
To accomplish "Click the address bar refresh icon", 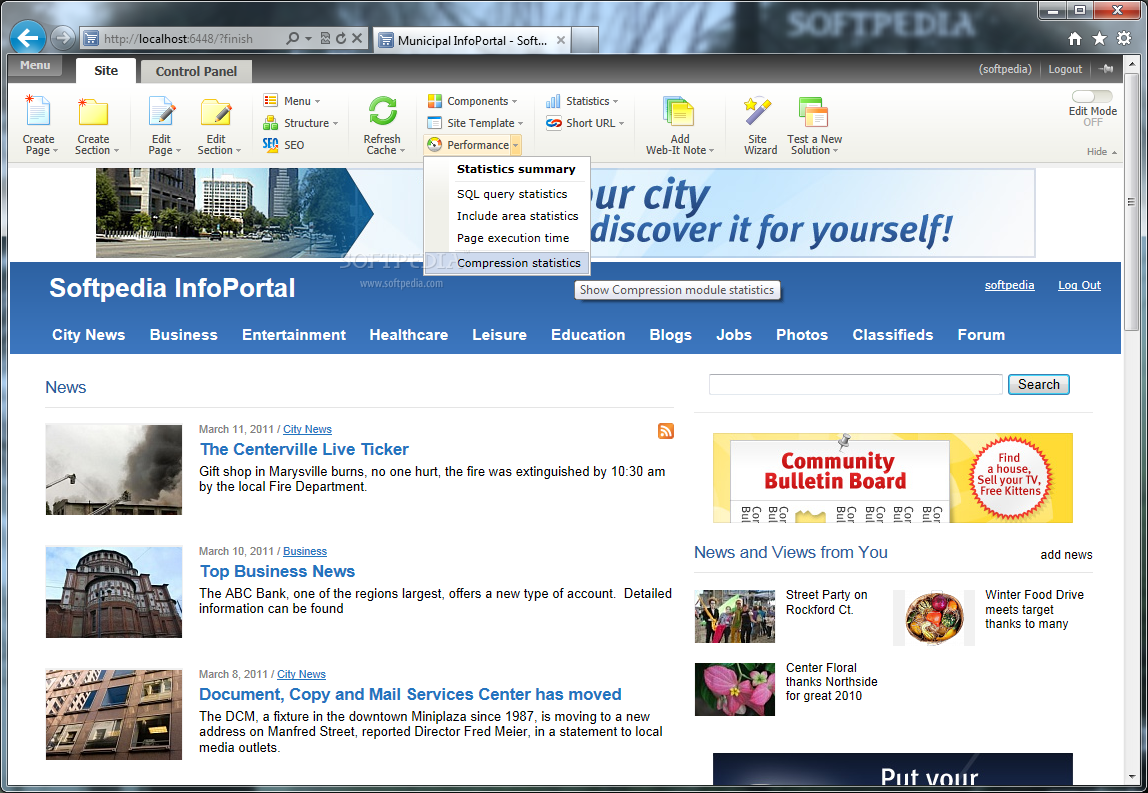I will point(341,38).
